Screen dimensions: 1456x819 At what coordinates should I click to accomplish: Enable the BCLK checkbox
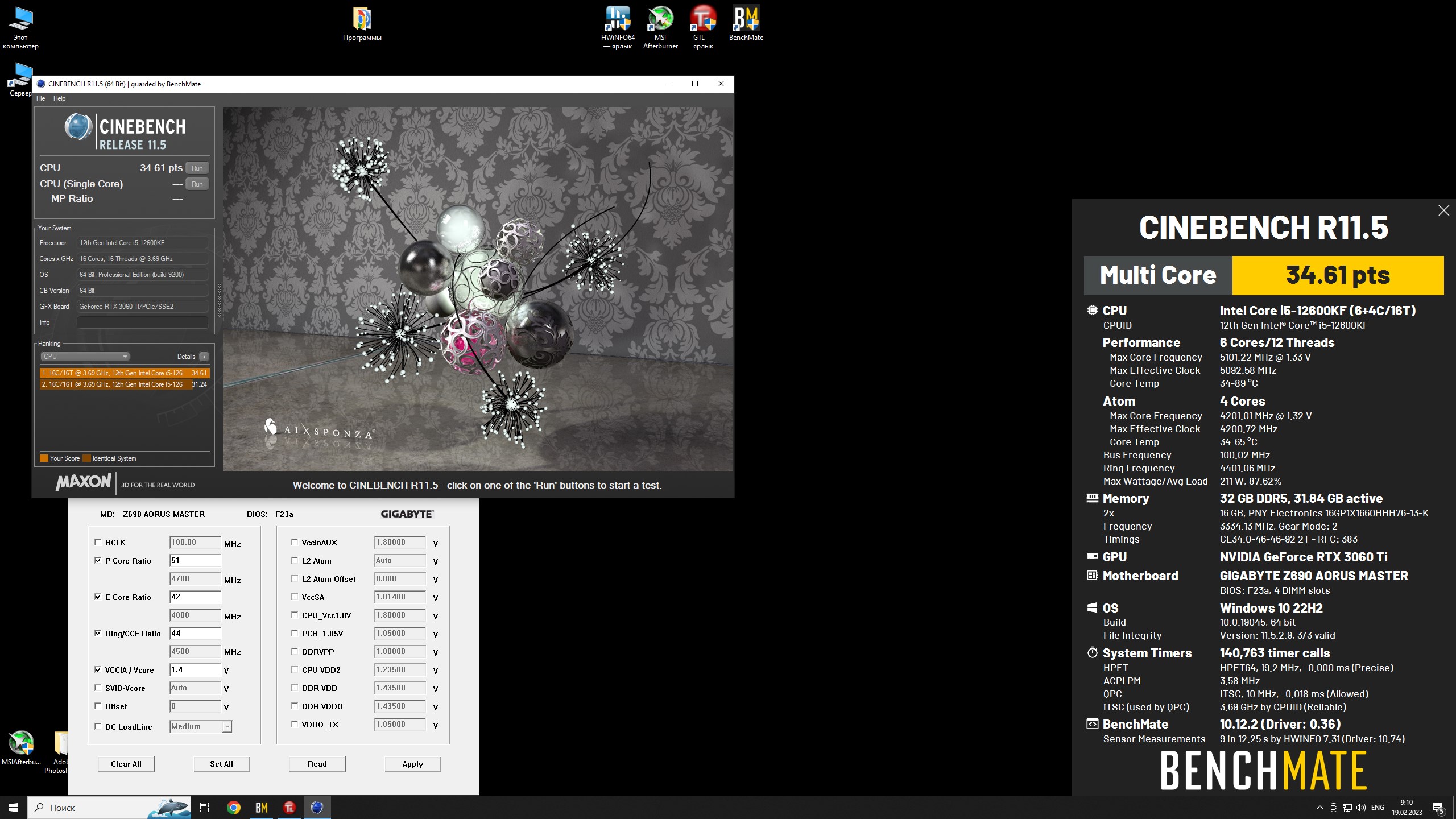pyautogui.click(x=98, y=542)
